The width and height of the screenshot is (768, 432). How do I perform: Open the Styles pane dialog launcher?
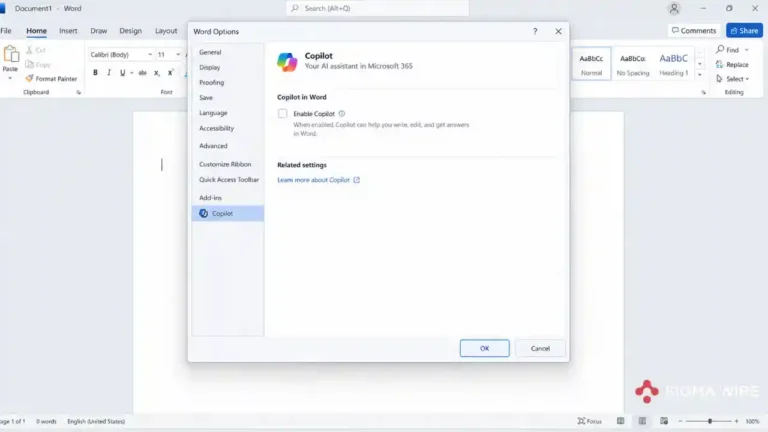pos(703,92)
